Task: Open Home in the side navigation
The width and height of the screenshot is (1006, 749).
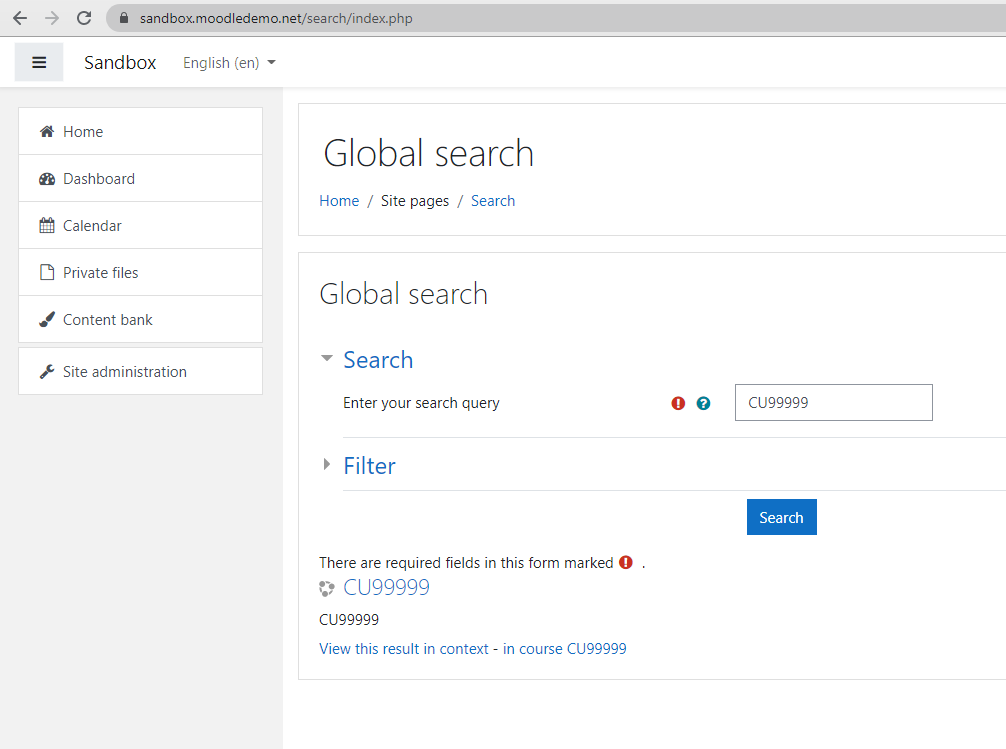Action: pos(141,132)
